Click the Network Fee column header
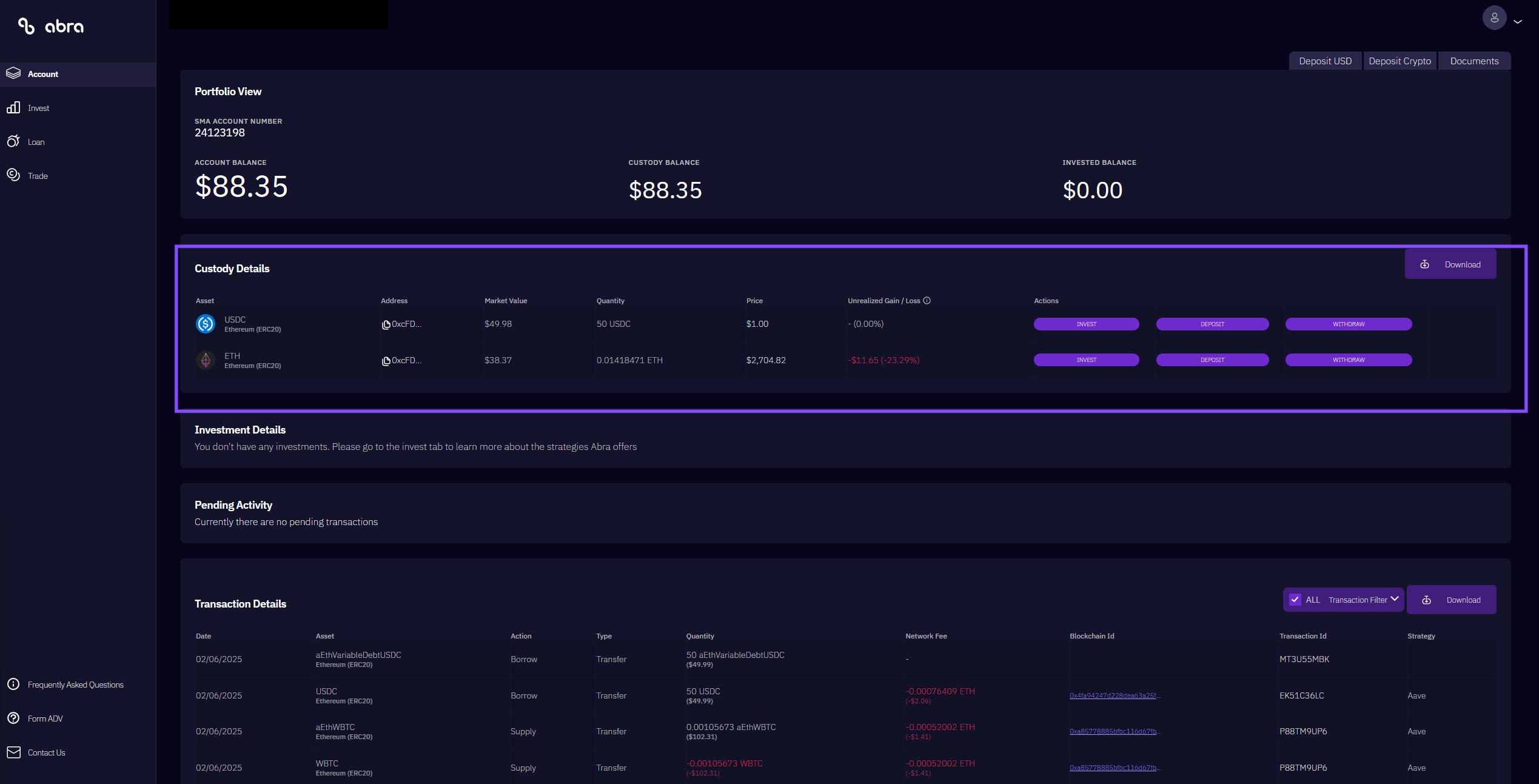1539x784 pixels. click(x=926, y=636)
